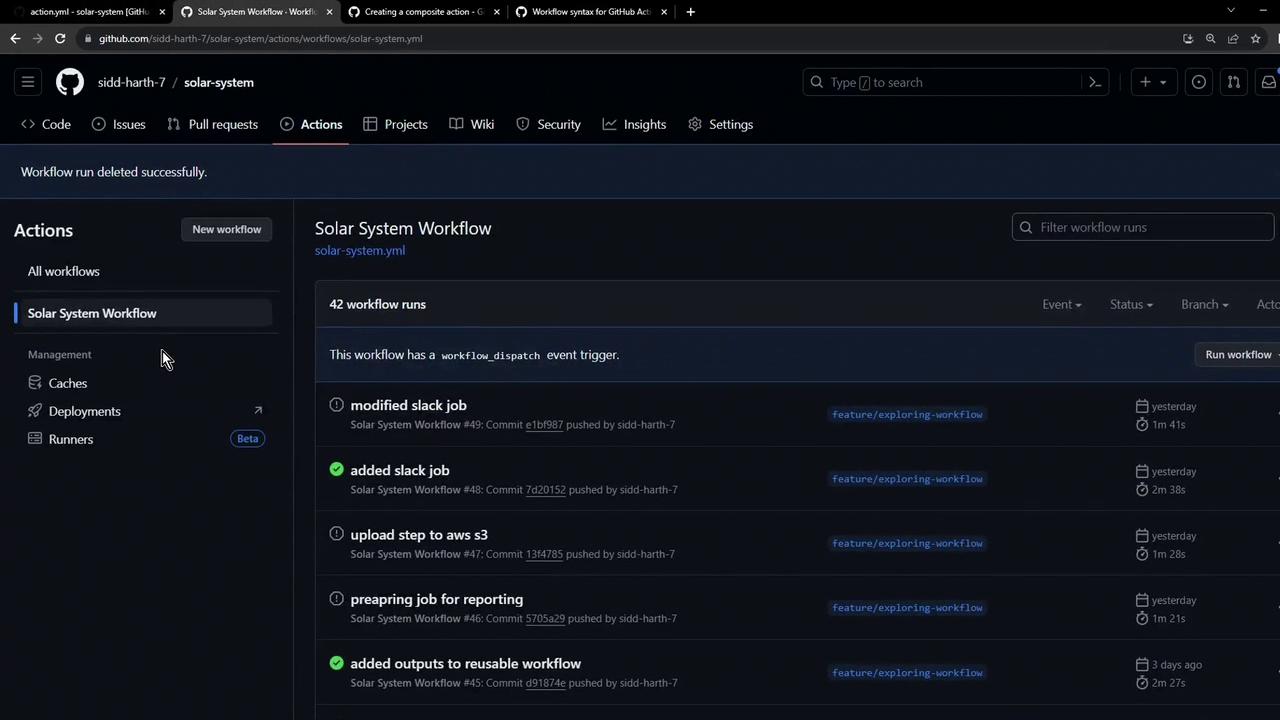Open the Wiki repository tab
The height and width of the screenshot is (720, 1280).
click(x=472, y=124)
